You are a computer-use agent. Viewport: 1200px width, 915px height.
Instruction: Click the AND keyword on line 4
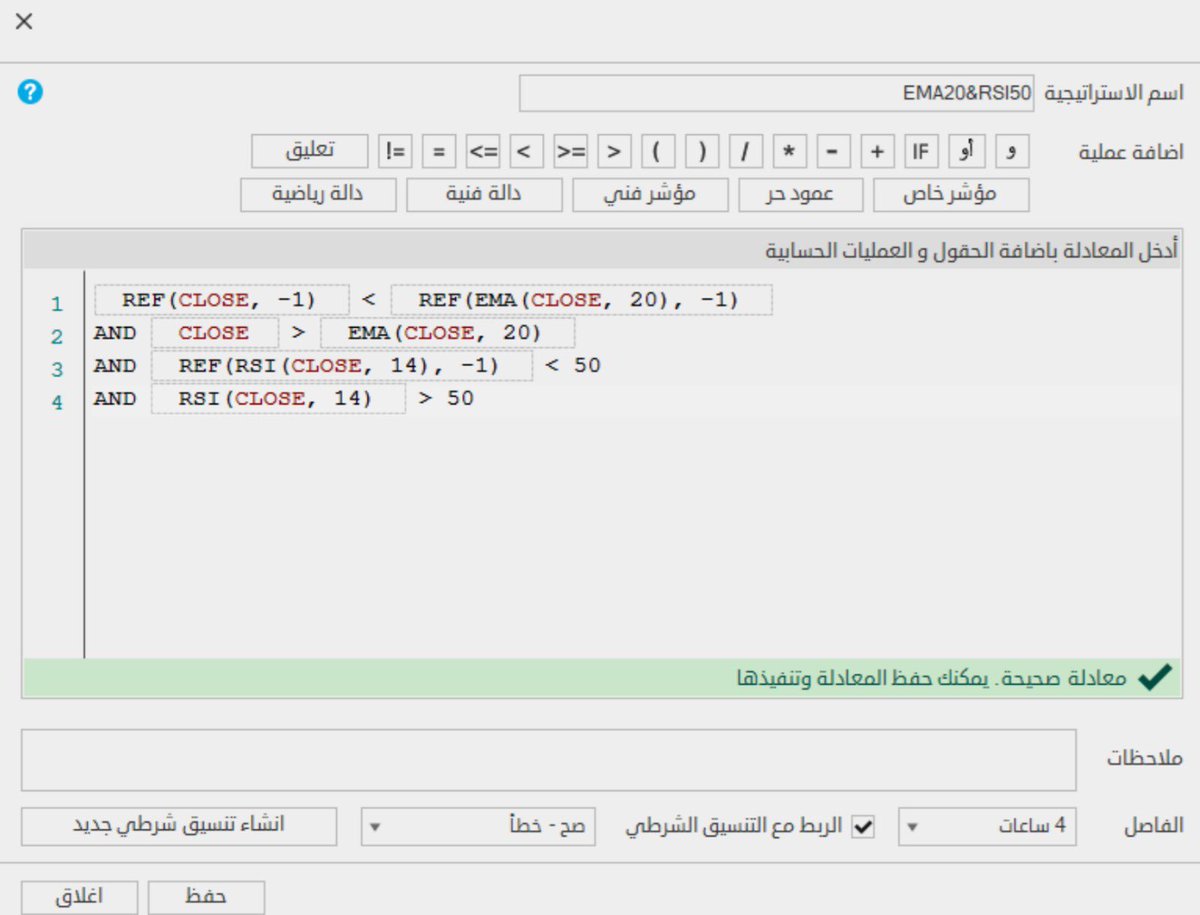click(x=115, y=399)
